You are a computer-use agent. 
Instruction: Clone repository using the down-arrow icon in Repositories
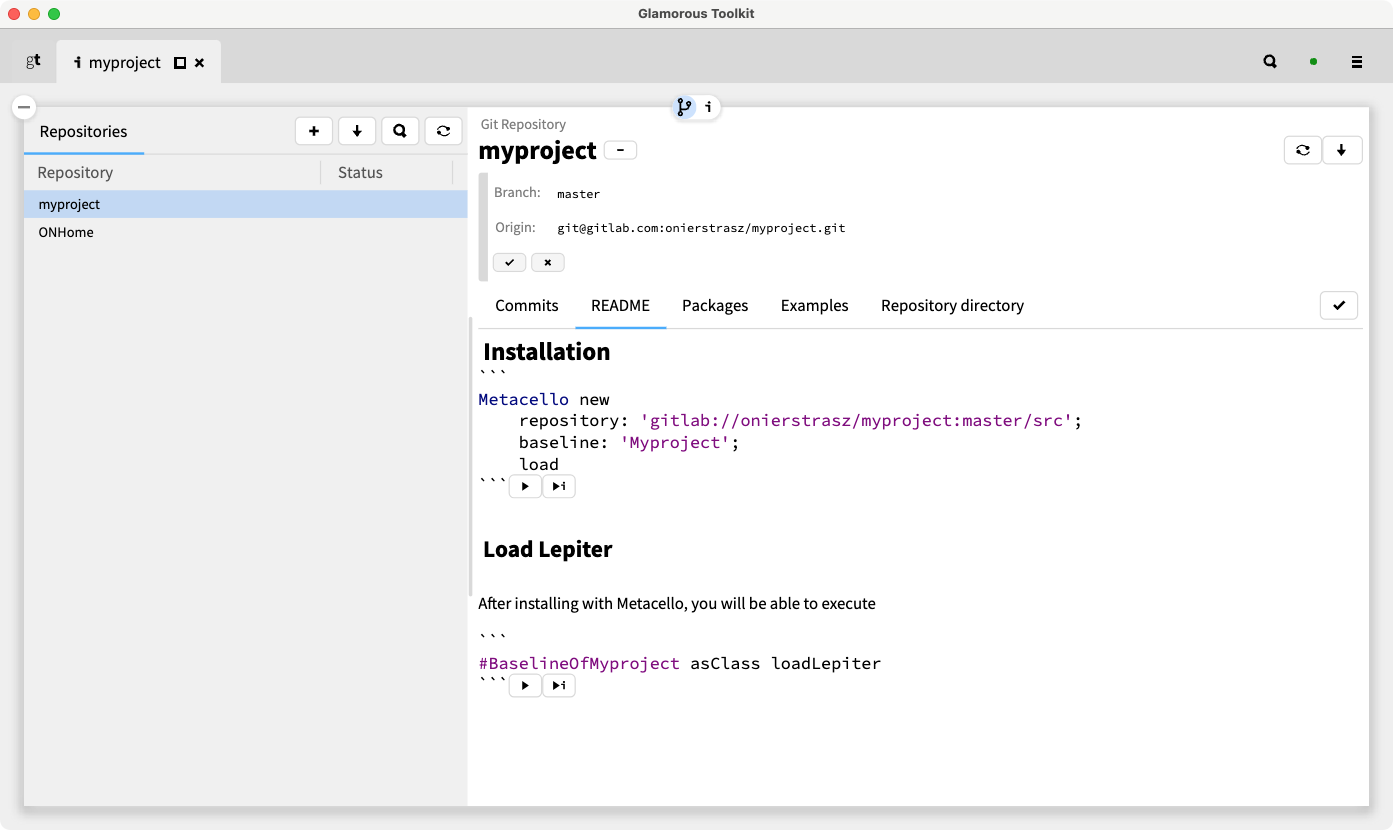tap(357, 131)
